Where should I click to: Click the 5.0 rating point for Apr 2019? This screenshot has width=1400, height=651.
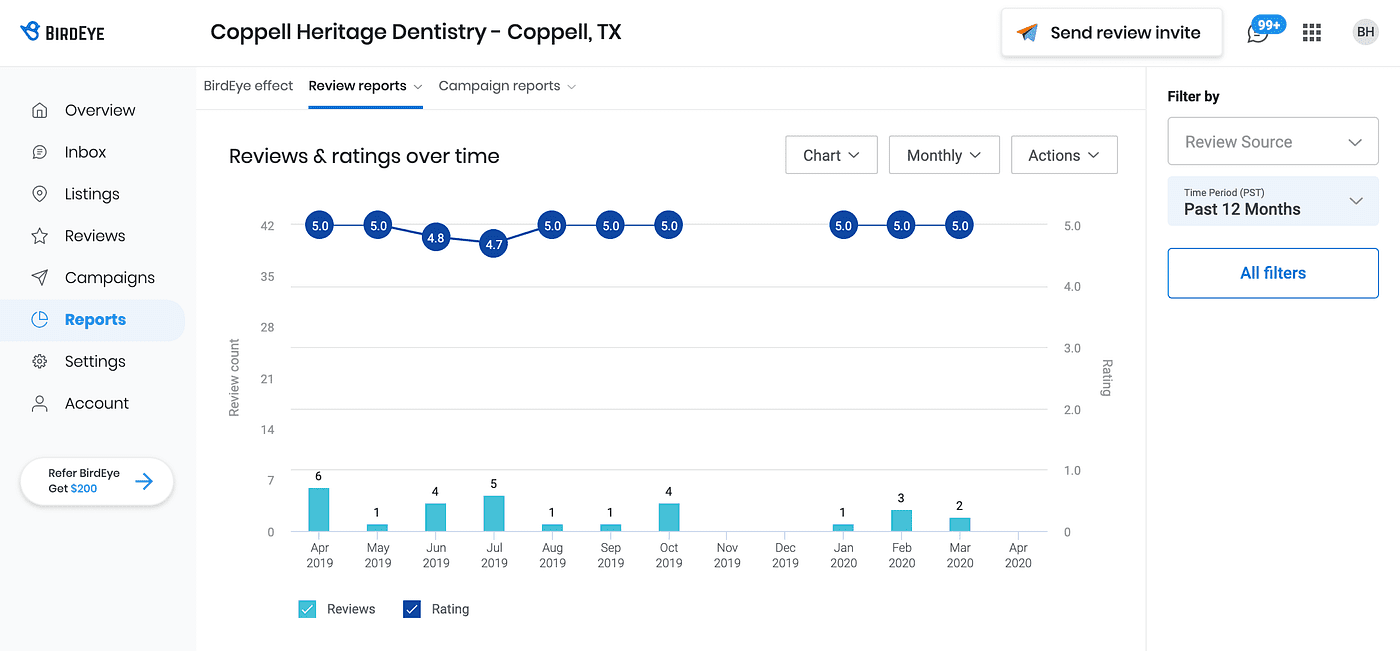pos(320,226)
